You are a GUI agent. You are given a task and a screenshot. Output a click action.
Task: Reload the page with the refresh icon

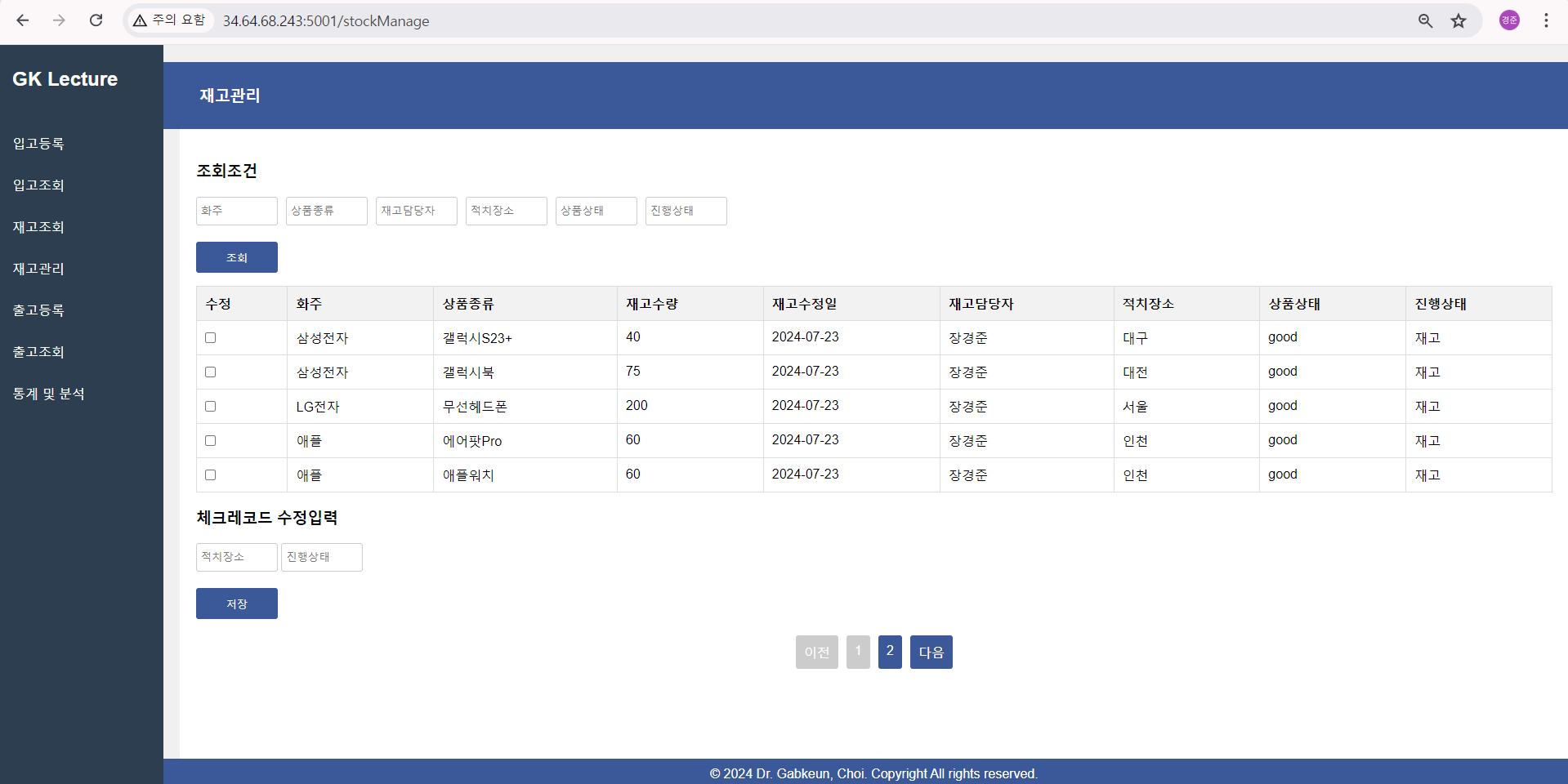[x=96, y=20]
